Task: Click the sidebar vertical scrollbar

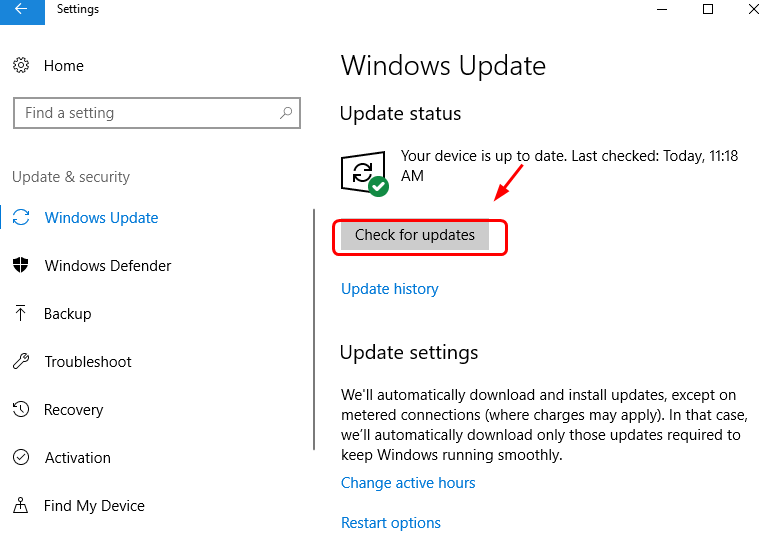Action: [x=315, y=330]
